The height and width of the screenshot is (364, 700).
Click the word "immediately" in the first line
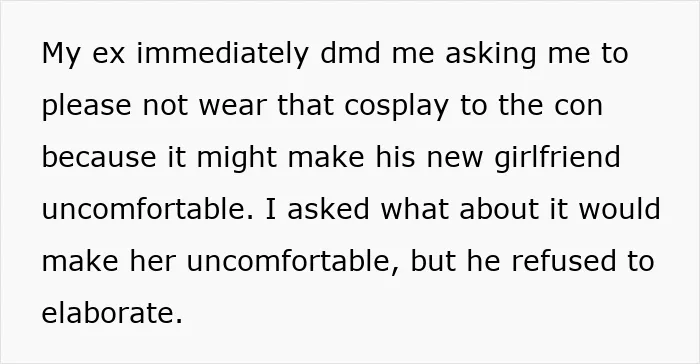tap(222, 54)
